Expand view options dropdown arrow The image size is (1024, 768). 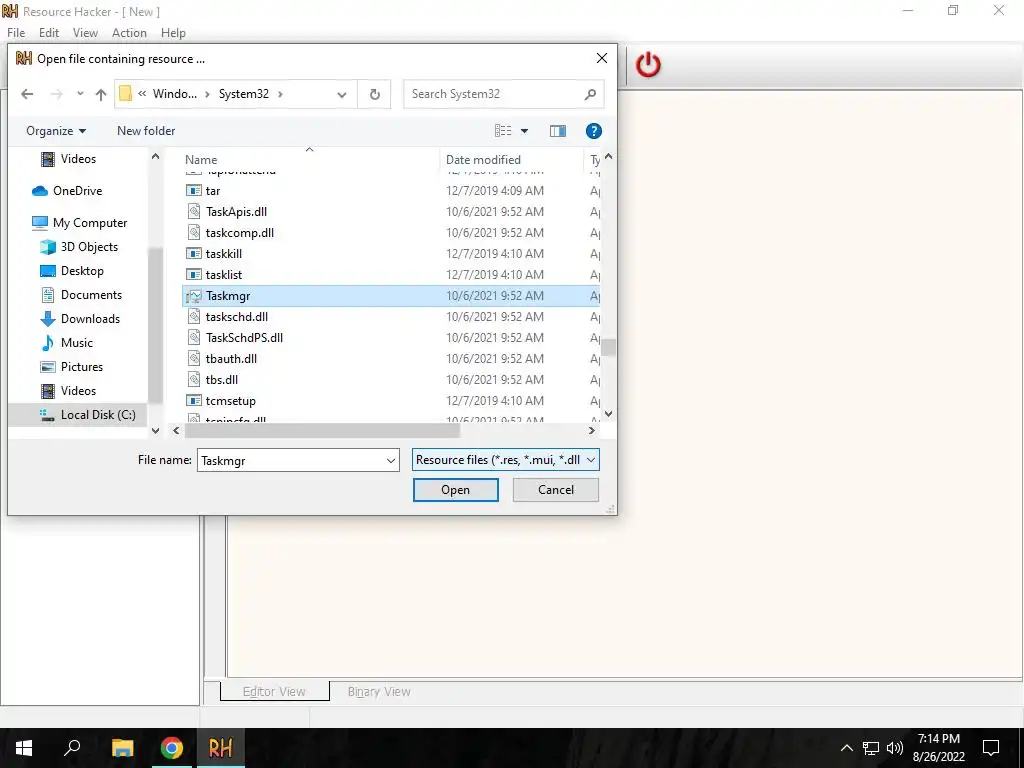coord(524,131)
